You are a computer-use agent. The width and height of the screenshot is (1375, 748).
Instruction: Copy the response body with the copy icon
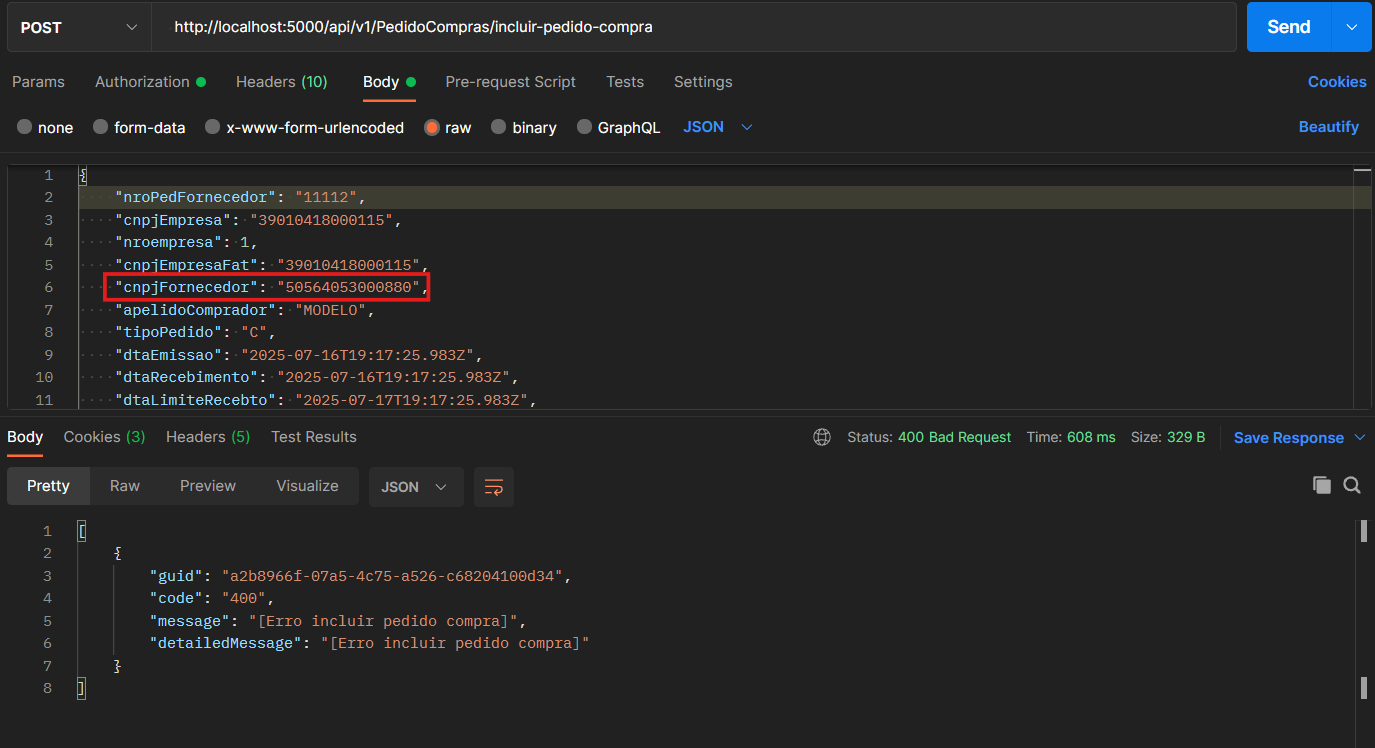tap(1321, 485)
